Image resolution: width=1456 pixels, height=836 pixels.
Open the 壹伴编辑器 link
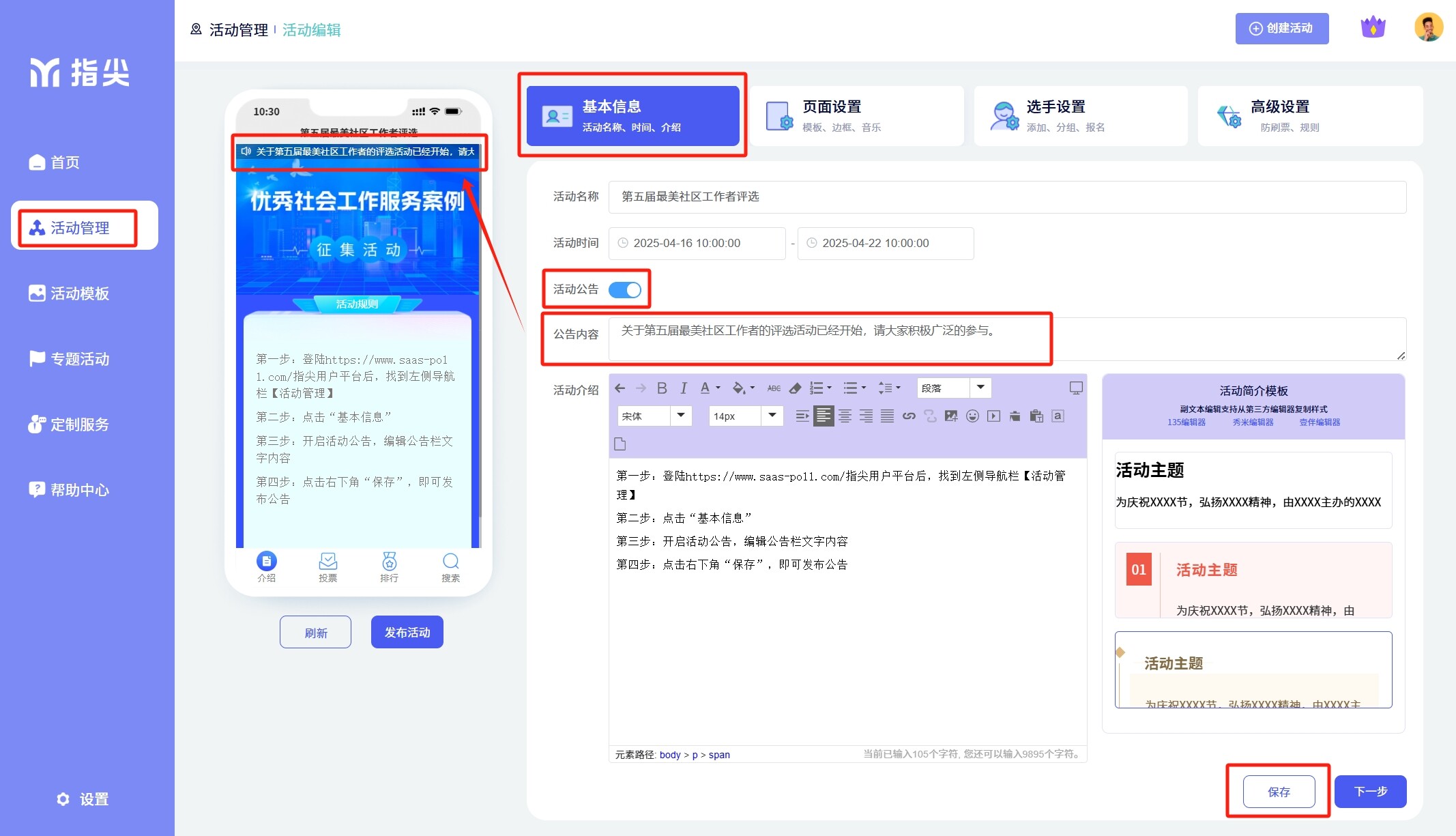click(1320, 422)
